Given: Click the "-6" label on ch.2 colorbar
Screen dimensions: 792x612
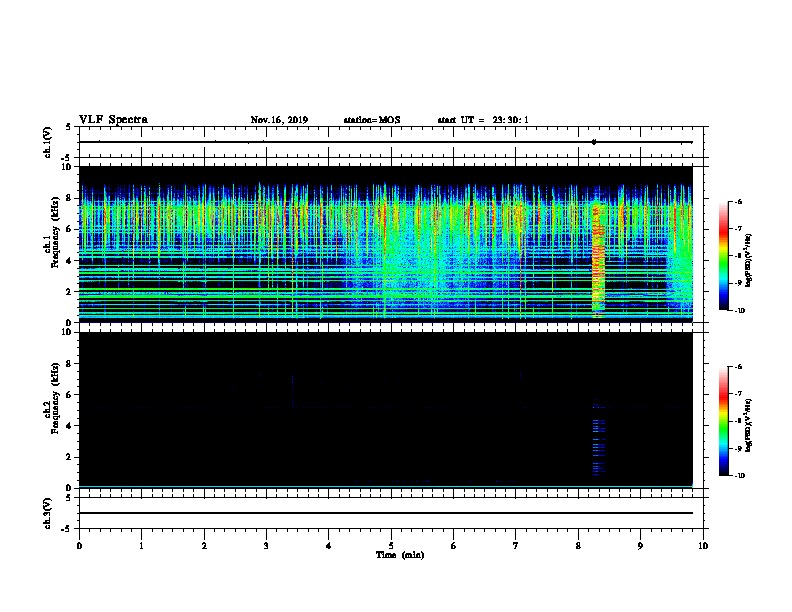Looking at the screenshot, I should (x=738, y=367).
